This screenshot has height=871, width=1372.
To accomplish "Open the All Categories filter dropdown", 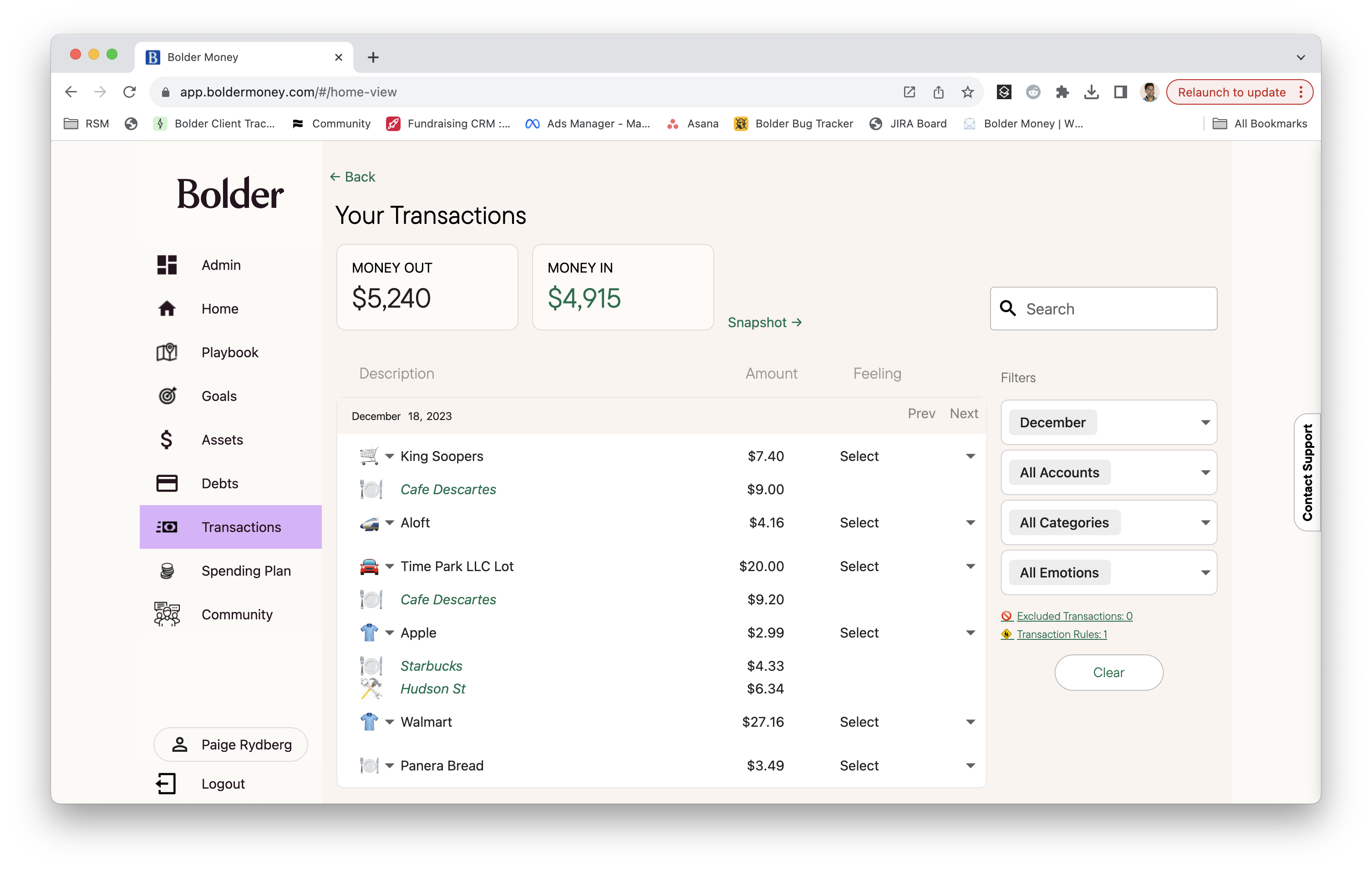I will pyautogui.click(x=1109, y=522).
